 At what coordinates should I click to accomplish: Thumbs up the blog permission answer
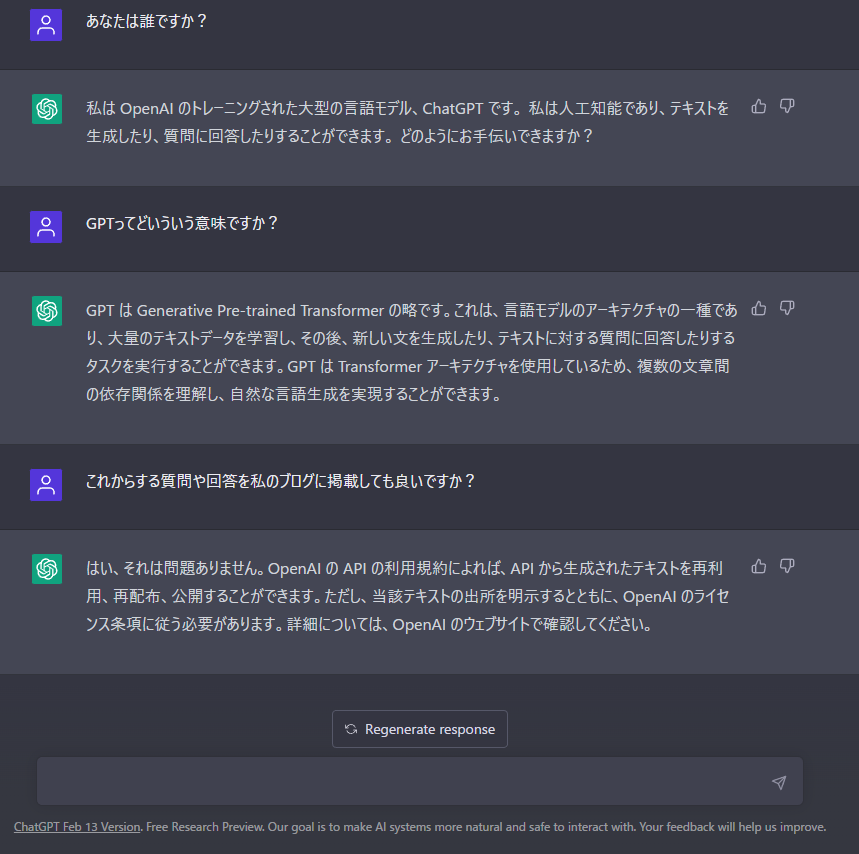click(x=759, y=566)
